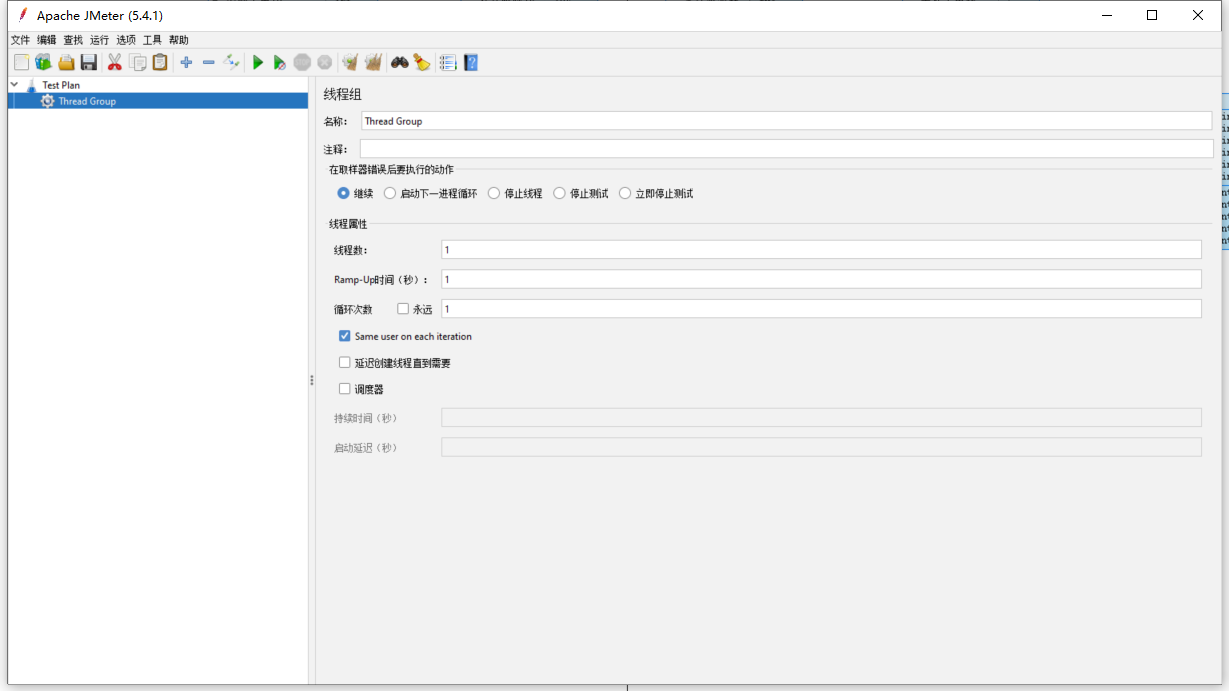This screenshot has height=691, width=1229.
Task: Select the 继续 radio button
Action: [x=344, y=194]
